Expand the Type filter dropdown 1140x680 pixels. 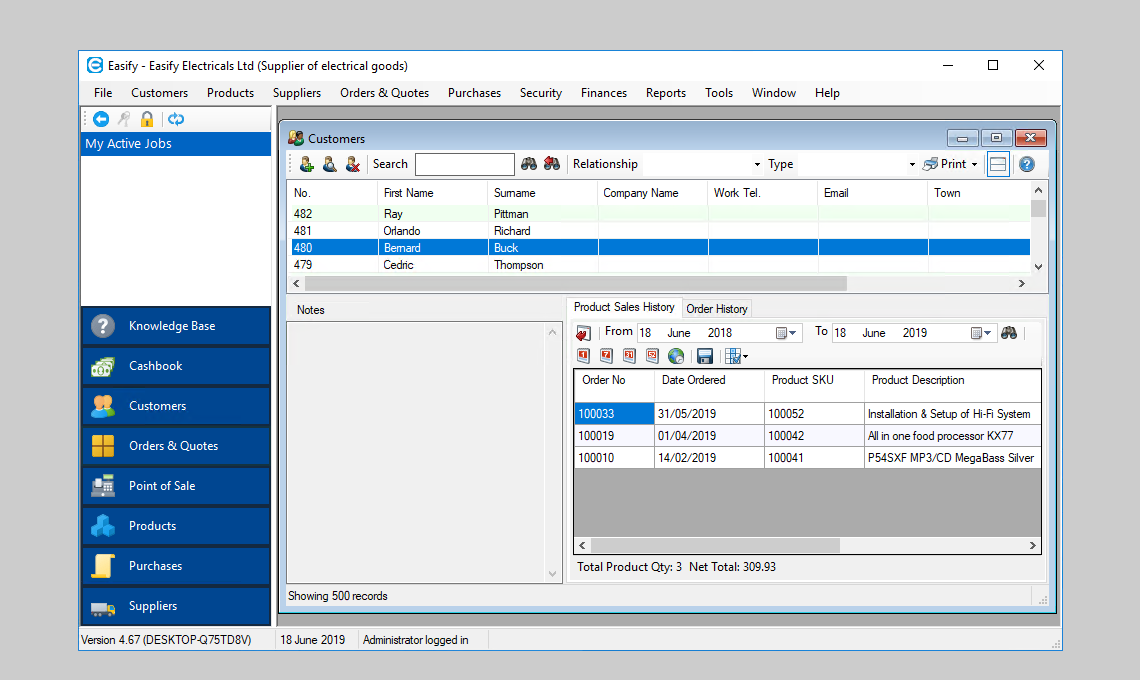(x=910, y=163)
